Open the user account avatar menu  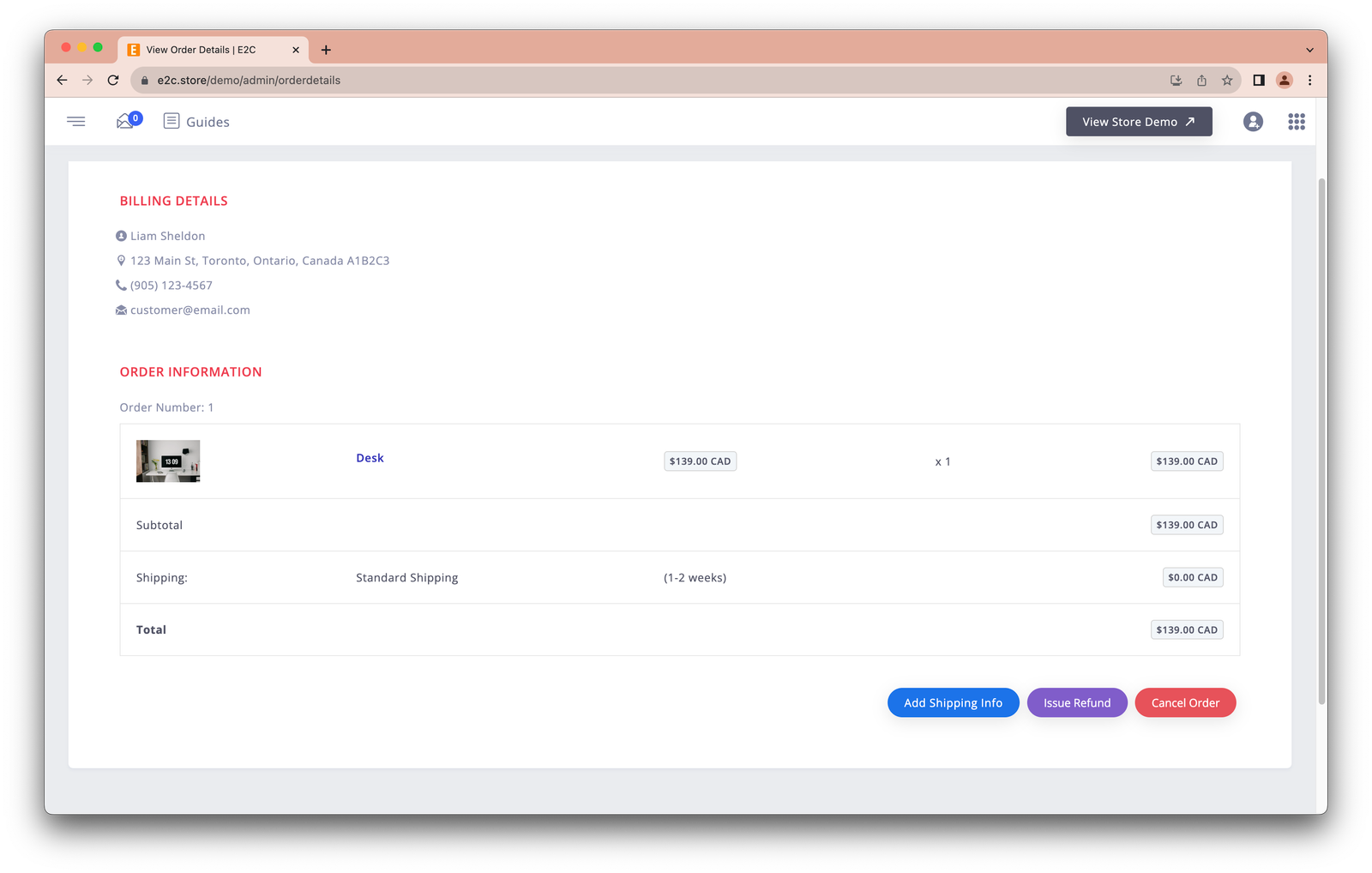pos(1252,122)
